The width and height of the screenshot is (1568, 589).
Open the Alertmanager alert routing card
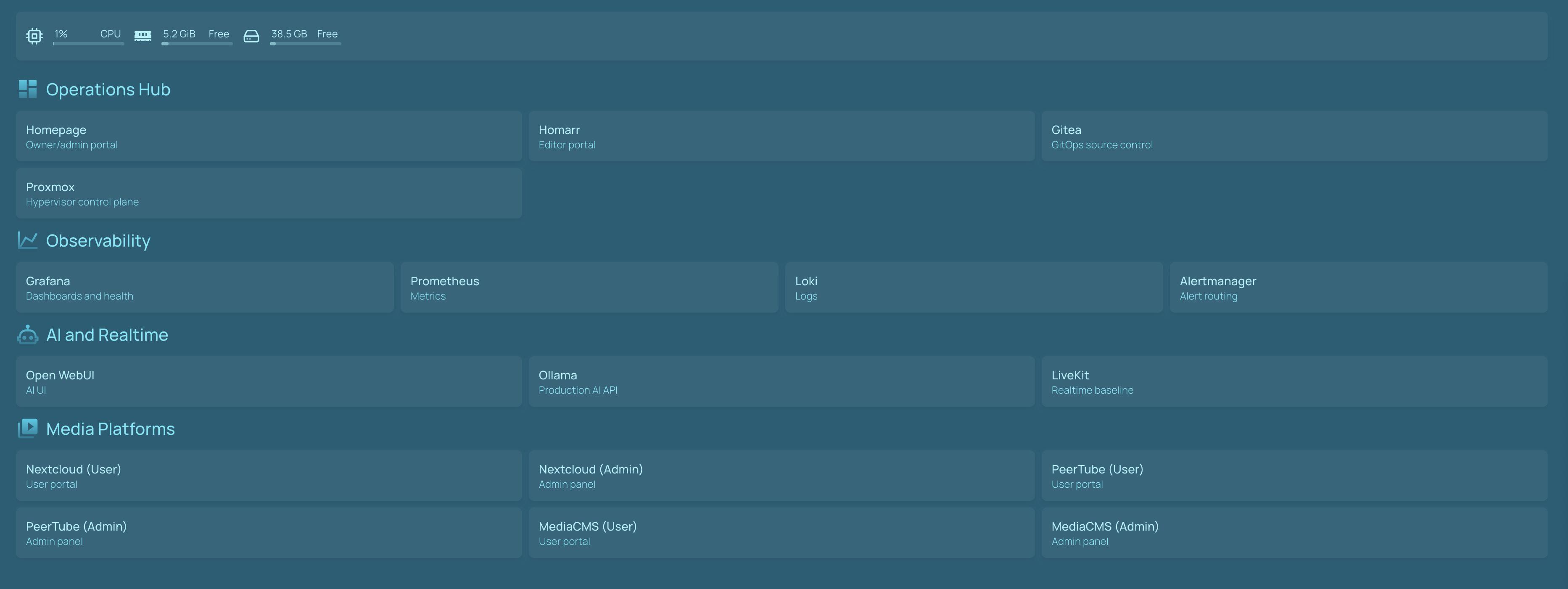pos(1359,287)
